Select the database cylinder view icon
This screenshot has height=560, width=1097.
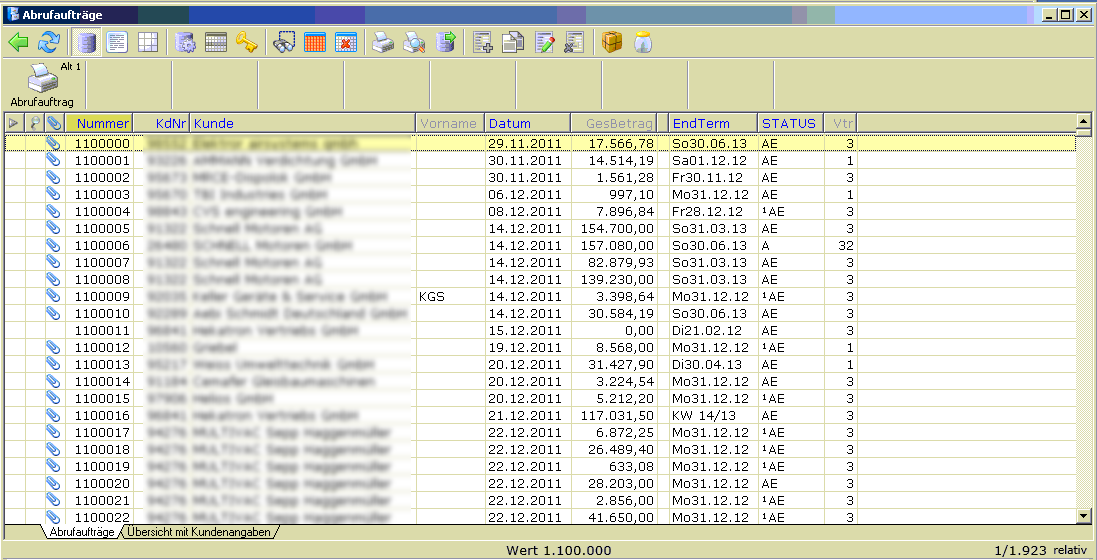pyautogui.click(x=87, y=42)
